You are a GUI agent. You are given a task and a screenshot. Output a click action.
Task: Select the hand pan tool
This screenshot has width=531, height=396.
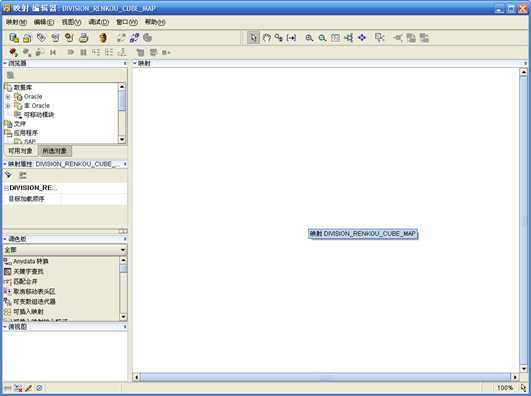tap(267, 38)
